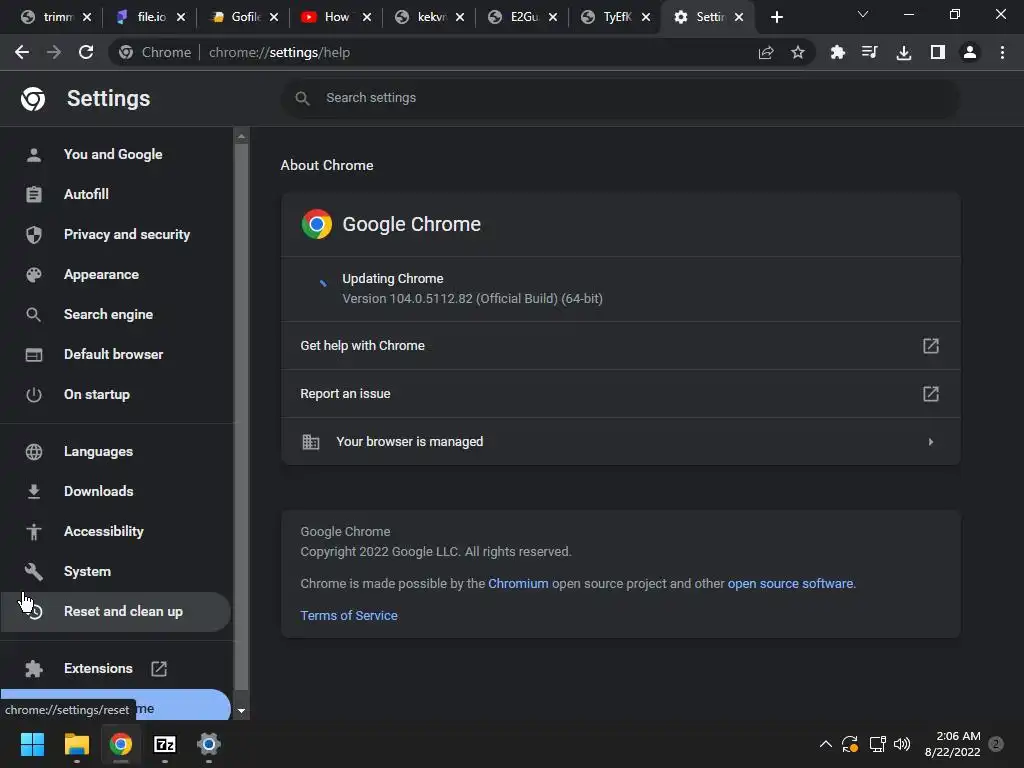Click the sidebar scrollbar thumb
Screen dimensions: 1024x768
click(x=241, y=417)
